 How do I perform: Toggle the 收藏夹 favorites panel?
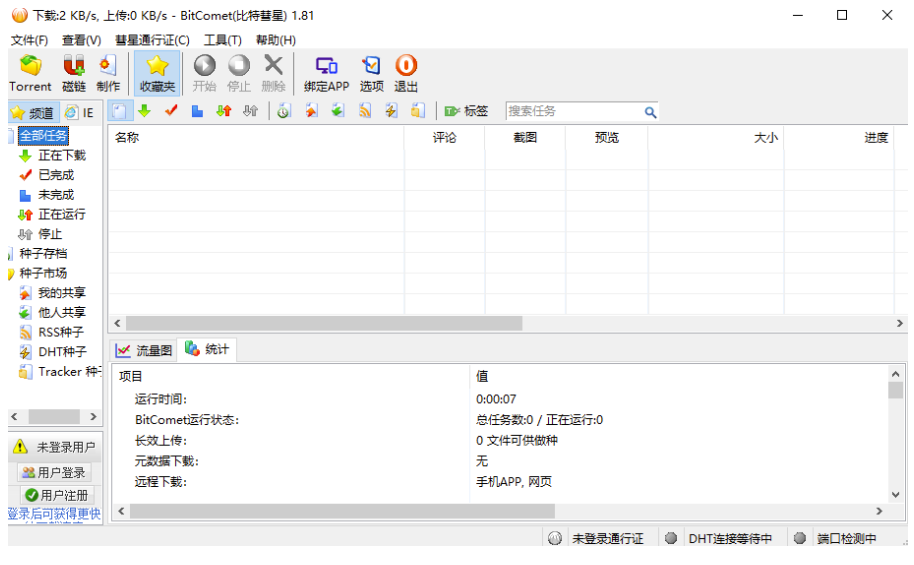click(x=157, y=73)
